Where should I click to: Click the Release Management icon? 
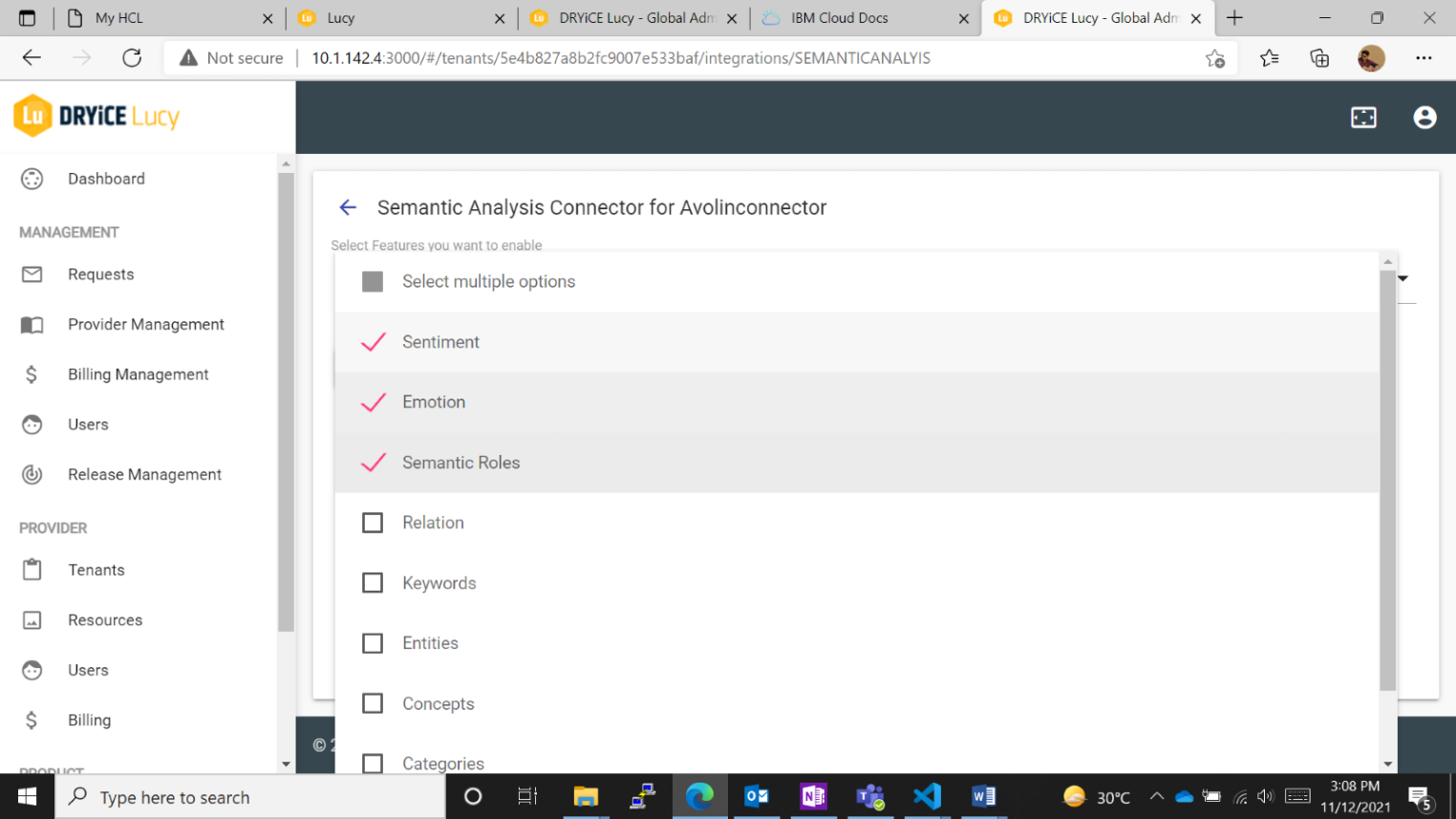click(32, 474)
